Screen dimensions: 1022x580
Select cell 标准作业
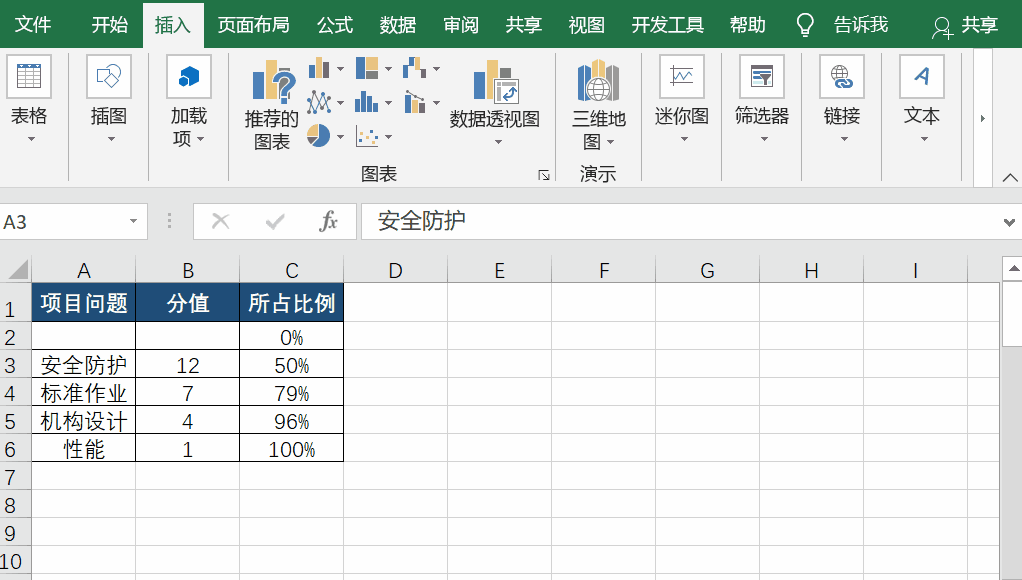click(x=83, y=393)
